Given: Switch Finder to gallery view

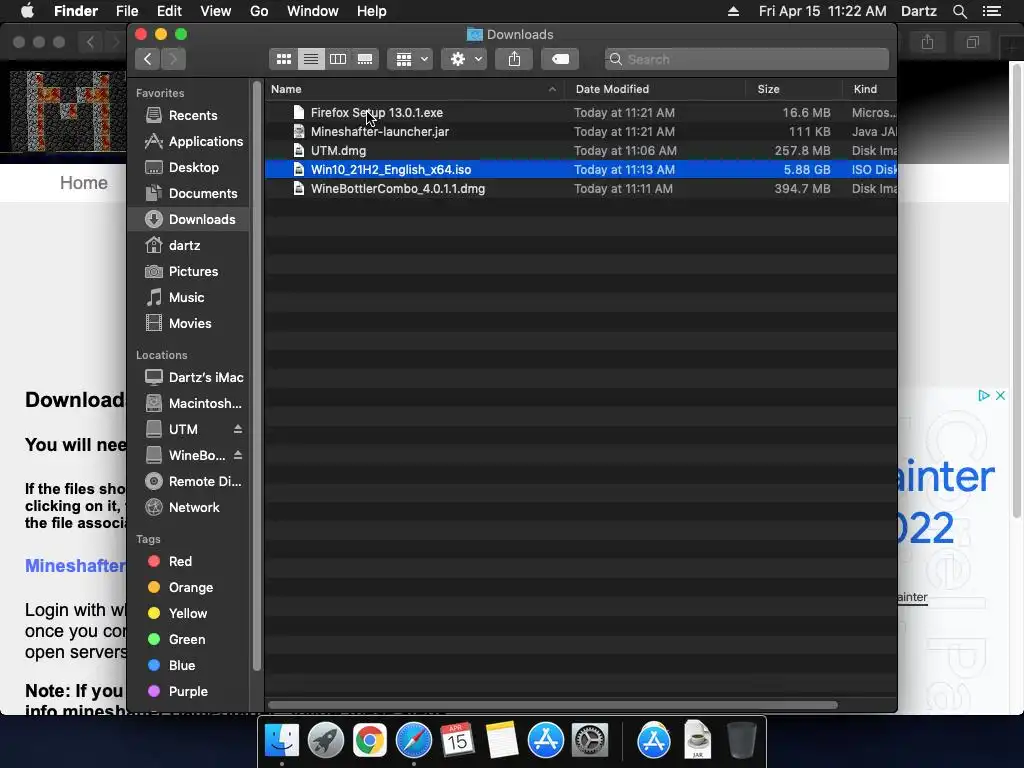Looking at the screenshot, I should [365, 59].
